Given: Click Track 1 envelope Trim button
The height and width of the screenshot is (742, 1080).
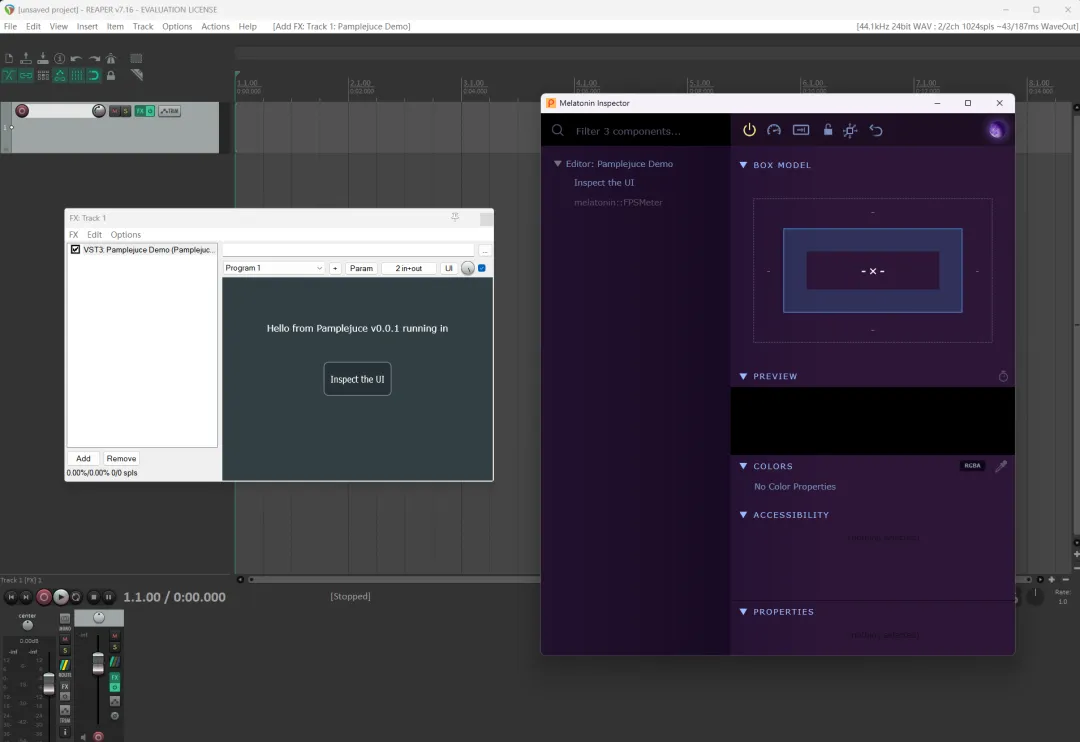Looking at the screenshot, I should [x=169, y=111].
